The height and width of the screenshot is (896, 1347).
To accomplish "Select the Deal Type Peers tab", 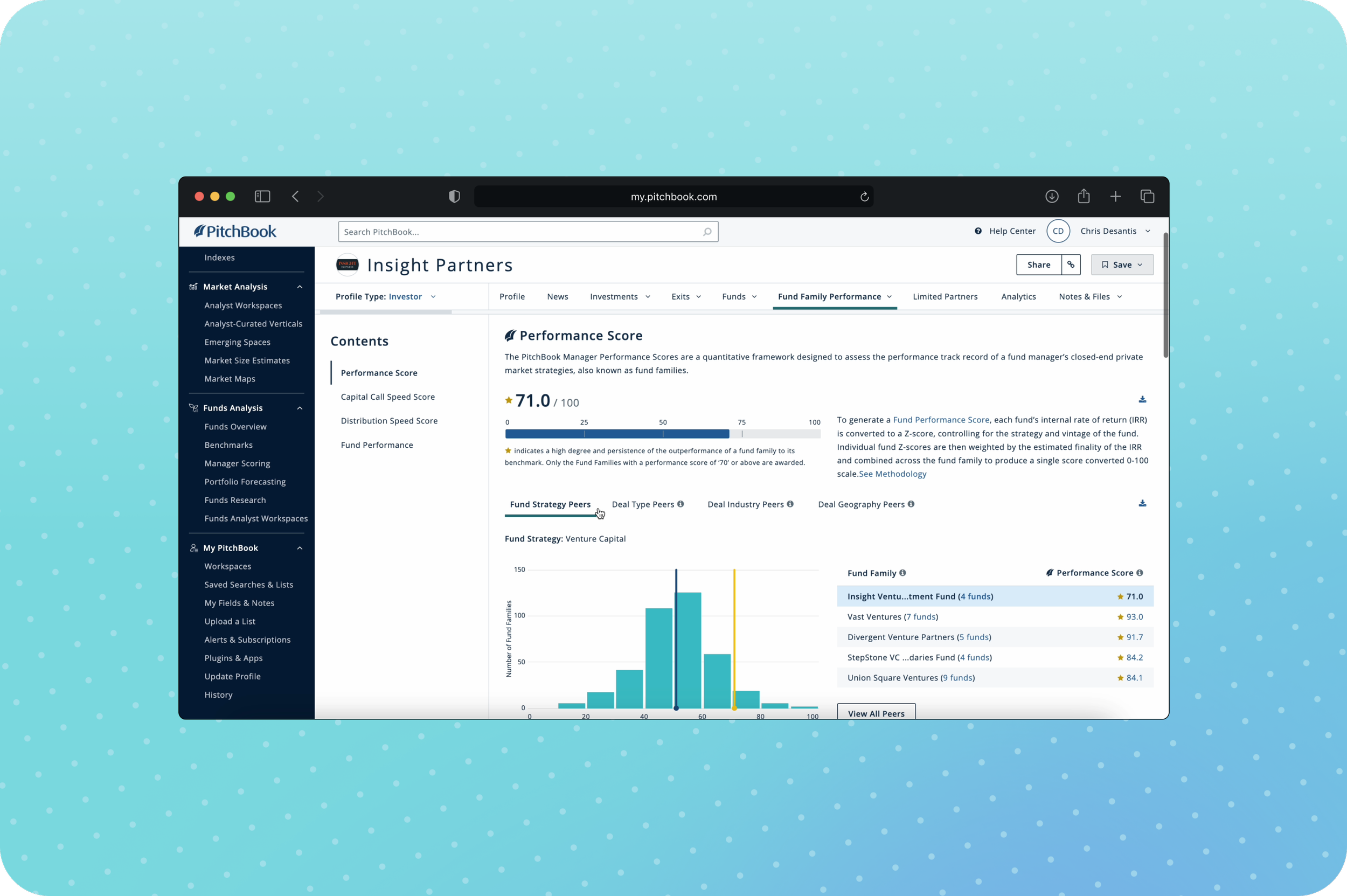I will pos(643,504).
